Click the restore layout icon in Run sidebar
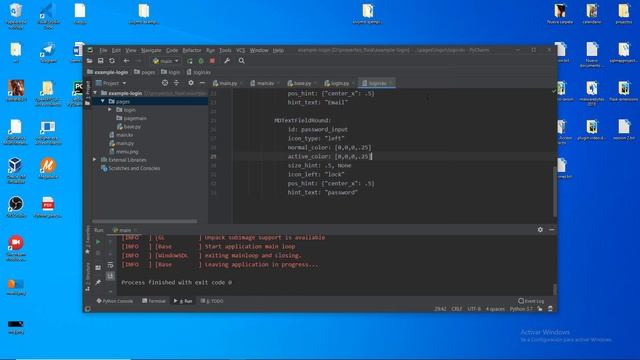 coord(98,268)
